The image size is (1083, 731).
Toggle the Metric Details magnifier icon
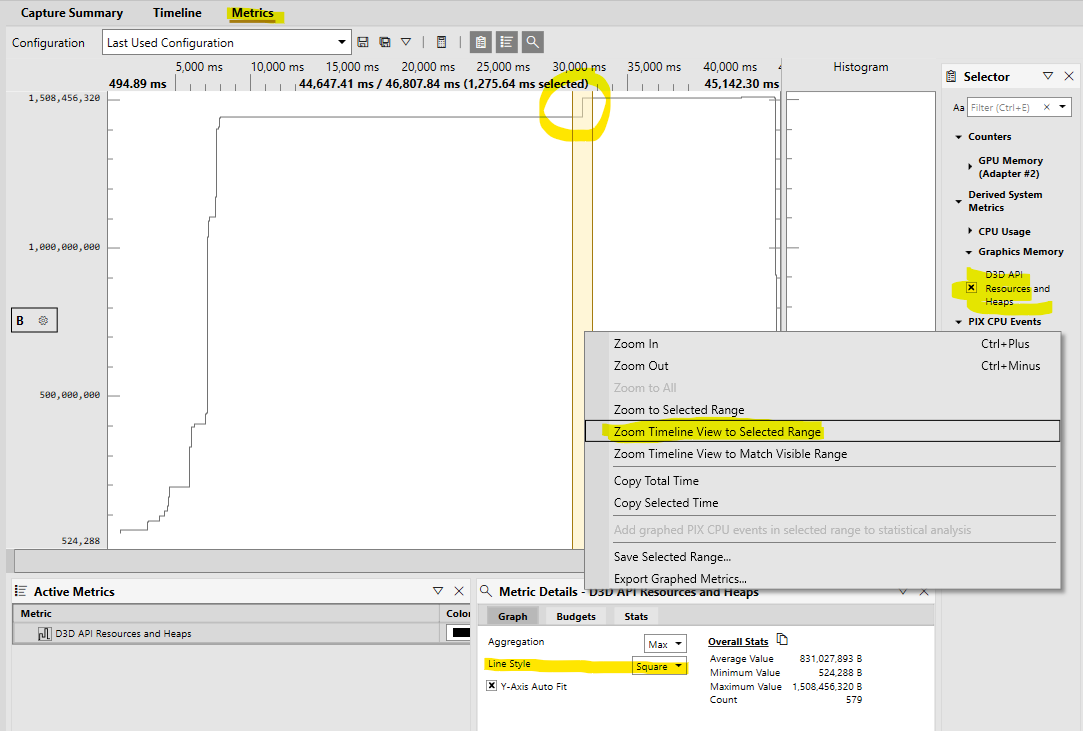pyautogui.click(x=533, y=42)
